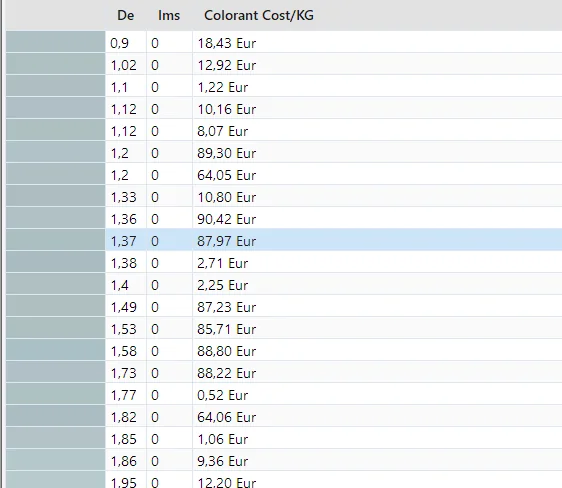Click the De value 0,9

point(119,43)
